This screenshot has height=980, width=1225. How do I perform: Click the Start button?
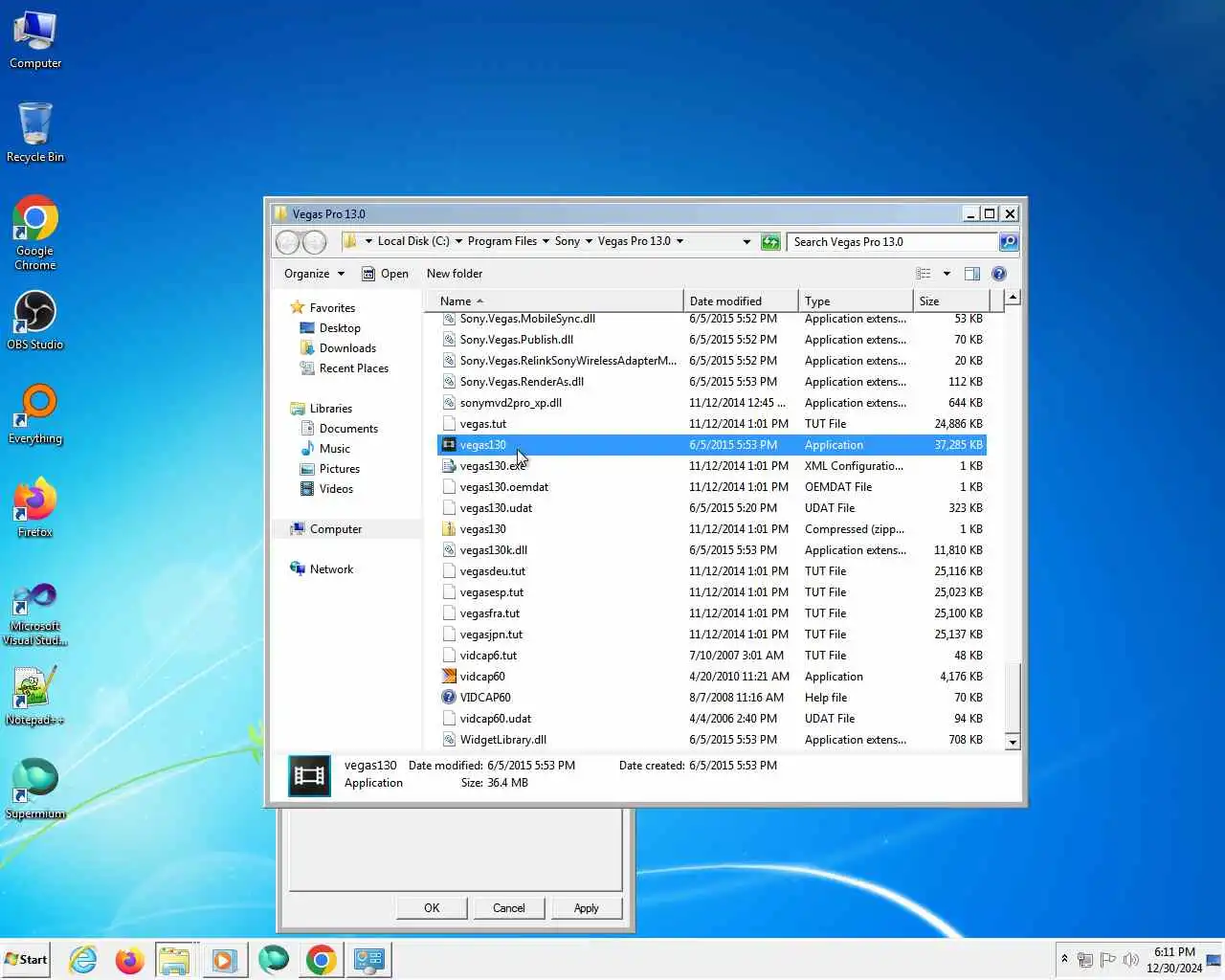pyautogui.click(x=26, y=959)
